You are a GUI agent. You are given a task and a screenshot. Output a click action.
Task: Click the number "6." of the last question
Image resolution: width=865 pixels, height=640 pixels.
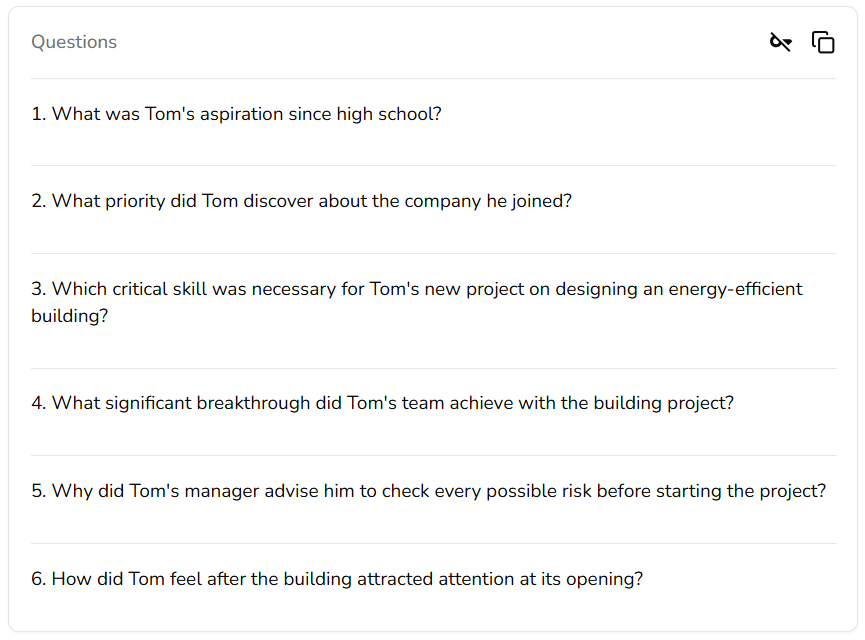click(x=39, y=579)
